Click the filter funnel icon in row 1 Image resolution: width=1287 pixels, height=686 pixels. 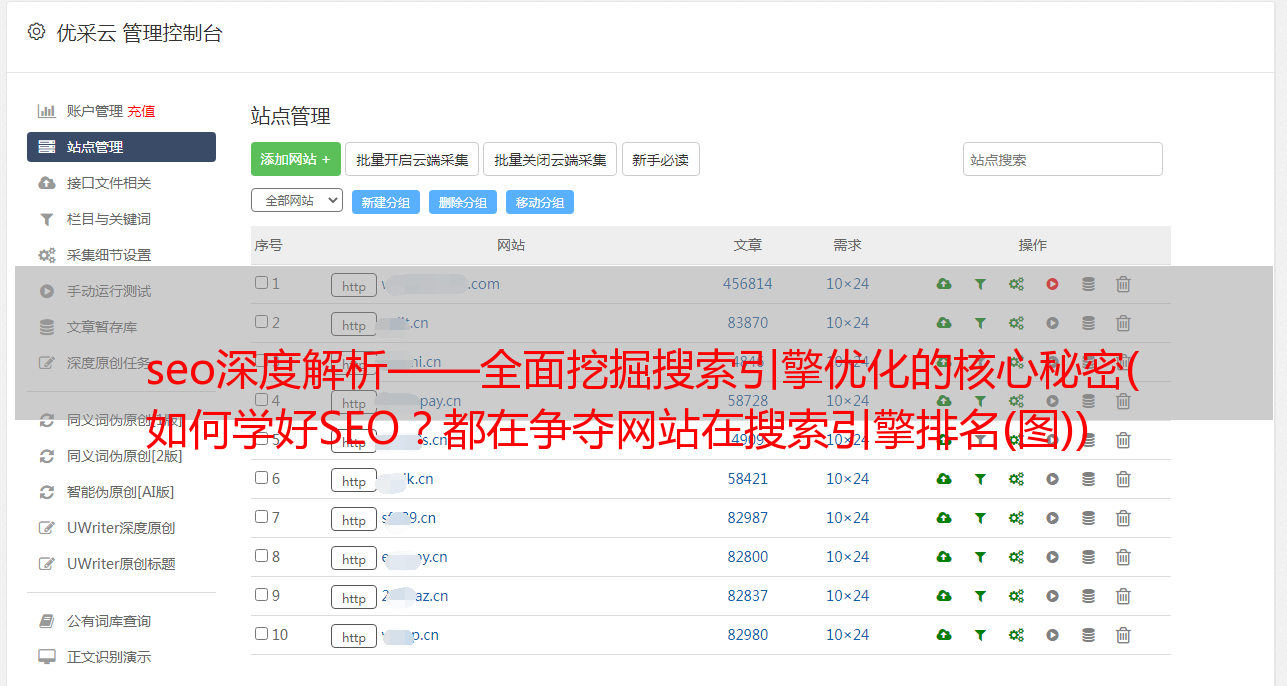[x=980, y=284]
